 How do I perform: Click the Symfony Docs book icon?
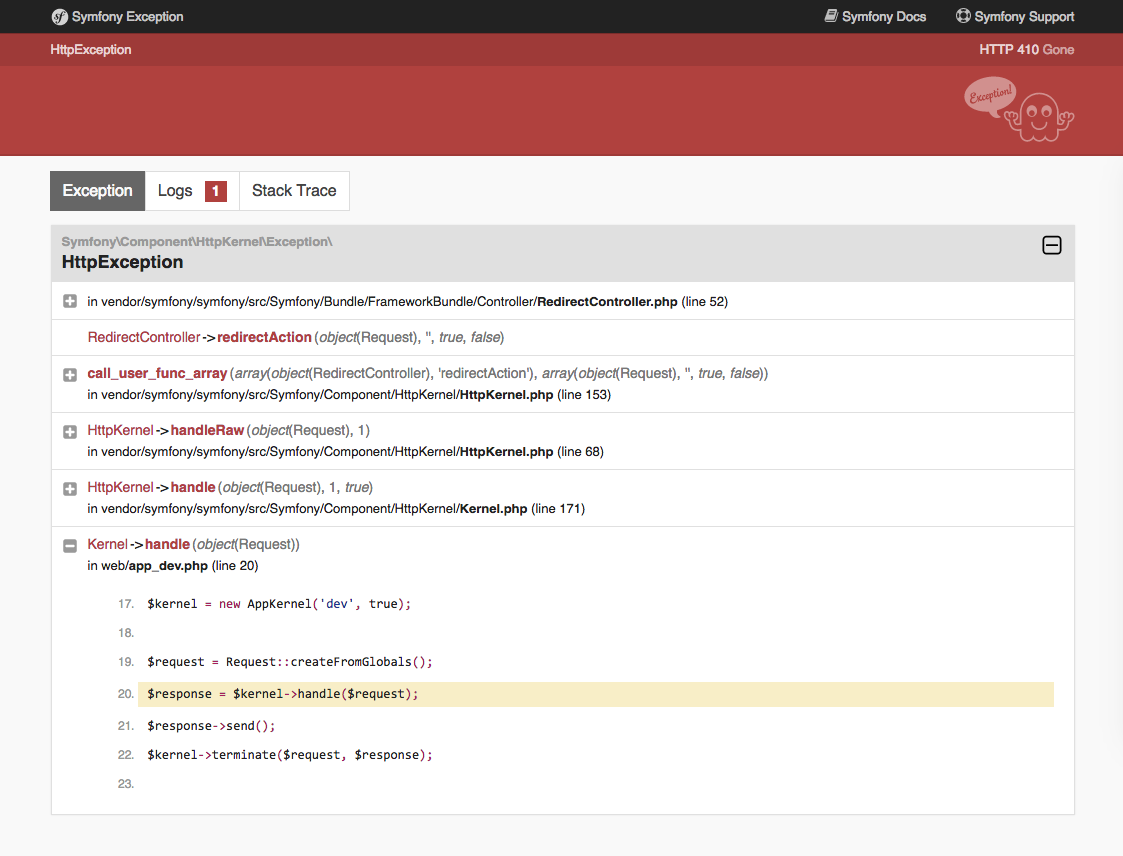pyautogui.click(x=831, y=16)
